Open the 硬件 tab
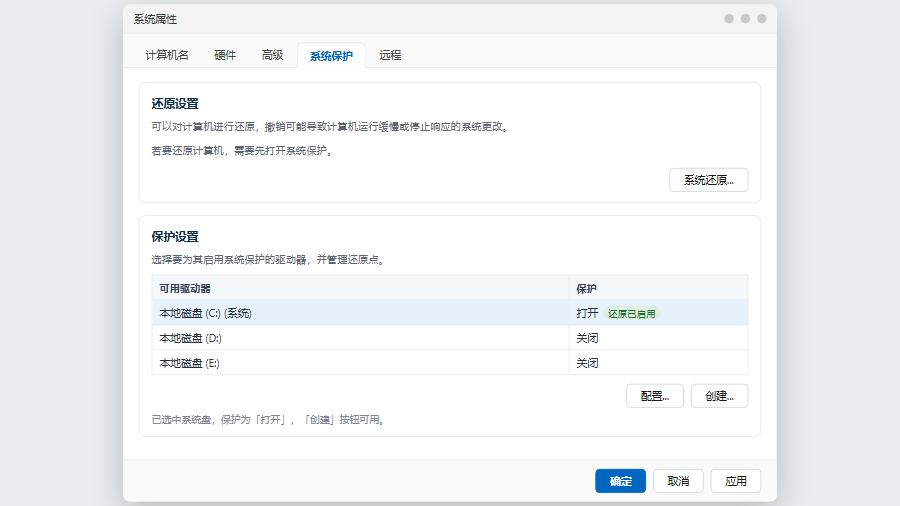Image resolution: width=900 pixels, height=506 pixels. click(225, 55)
